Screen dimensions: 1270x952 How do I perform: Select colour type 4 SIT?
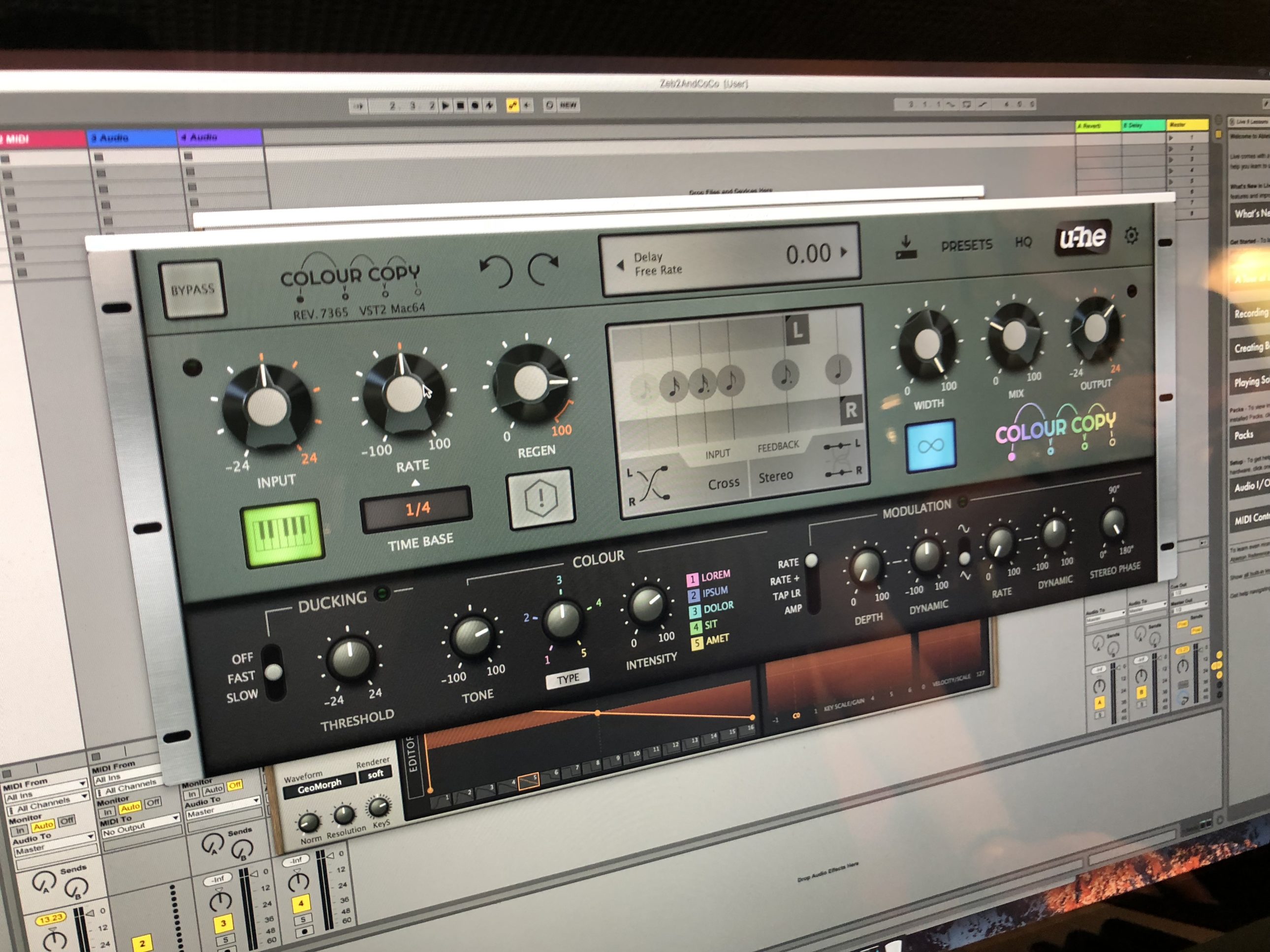[704, 625]
